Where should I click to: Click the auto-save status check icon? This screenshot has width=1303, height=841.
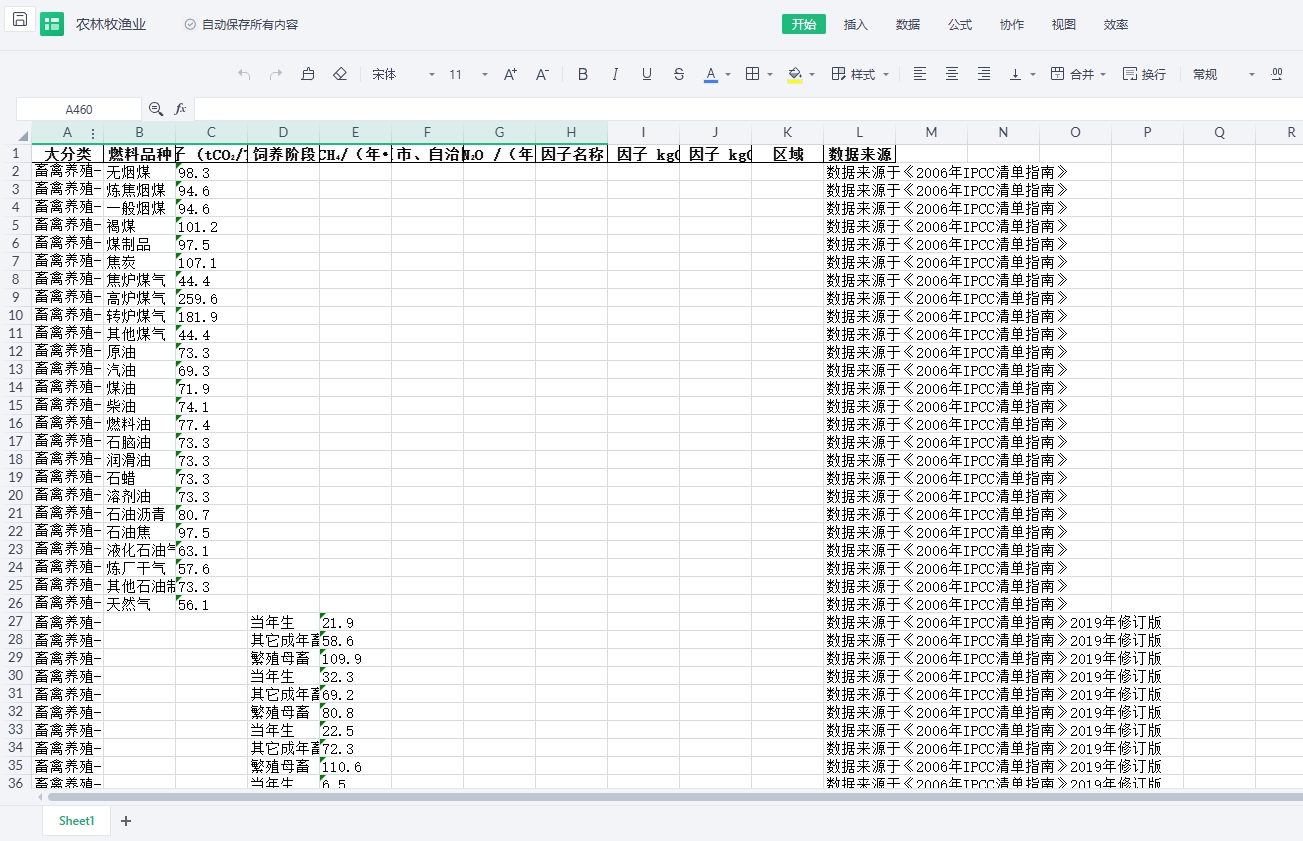tap(190, 25)
